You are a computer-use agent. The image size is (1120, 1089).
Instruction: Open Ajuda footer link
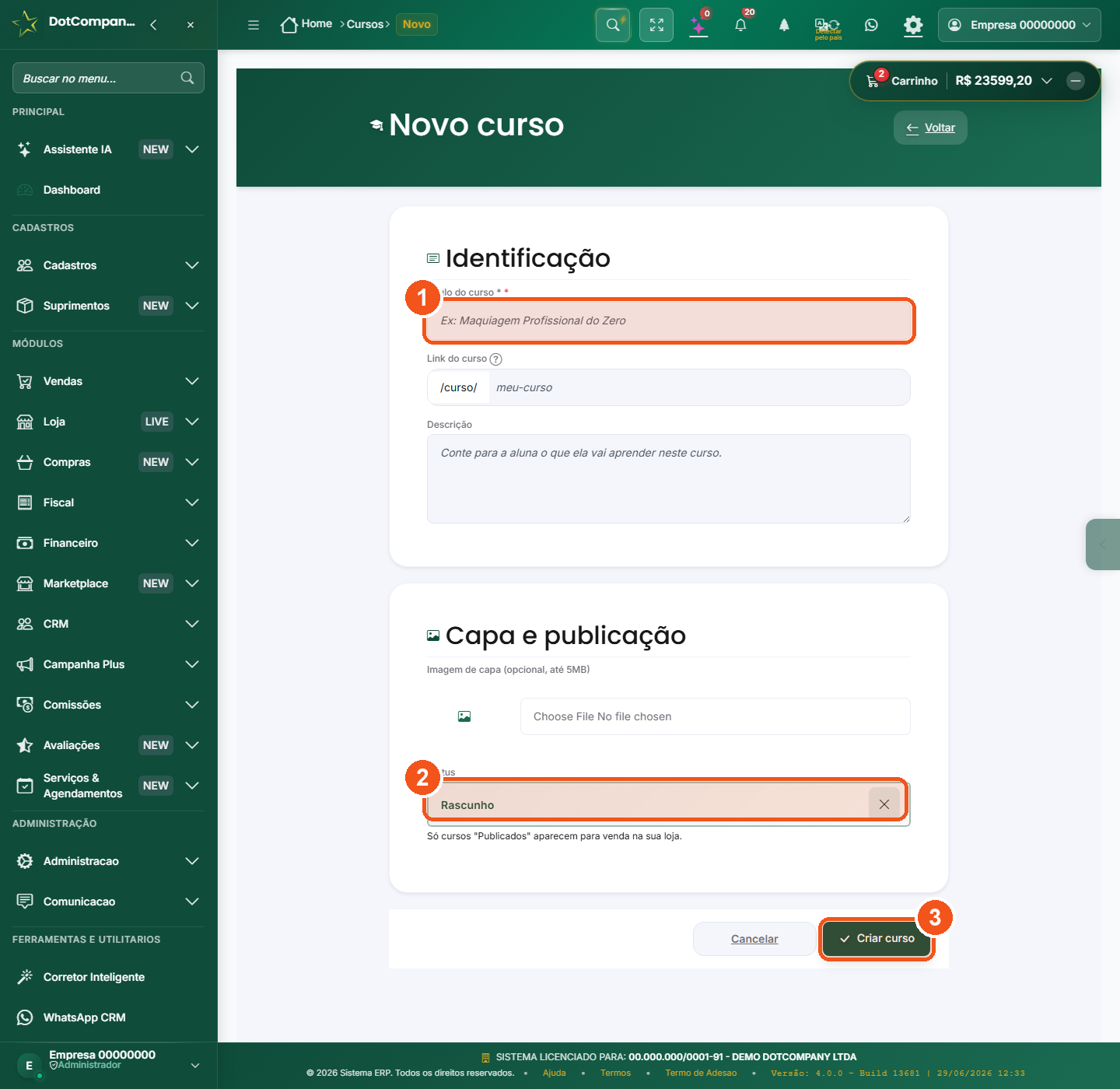pyautogui.click(x=555, y=1073)
